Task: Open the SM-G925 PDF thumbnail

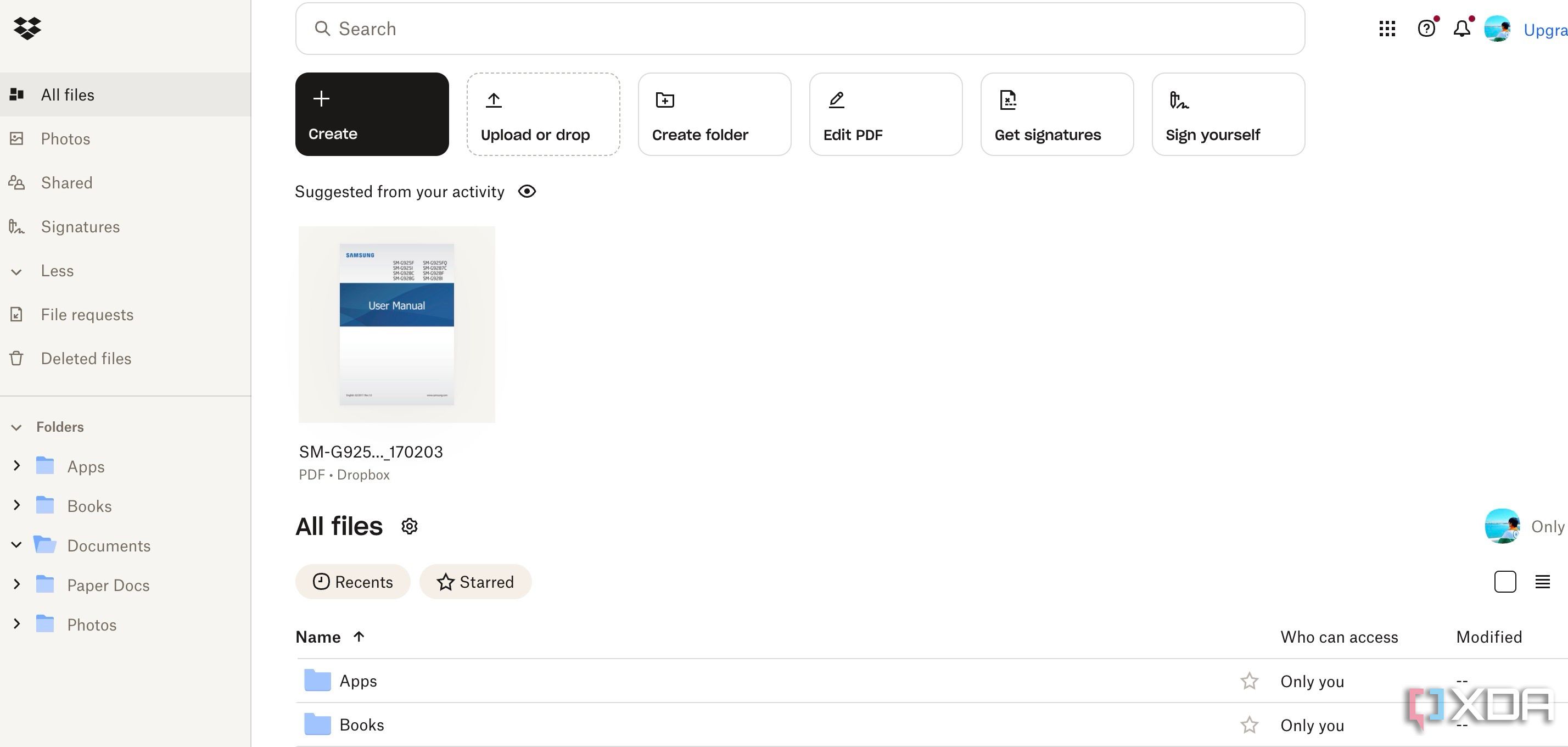Action: (x=397, y=324)
